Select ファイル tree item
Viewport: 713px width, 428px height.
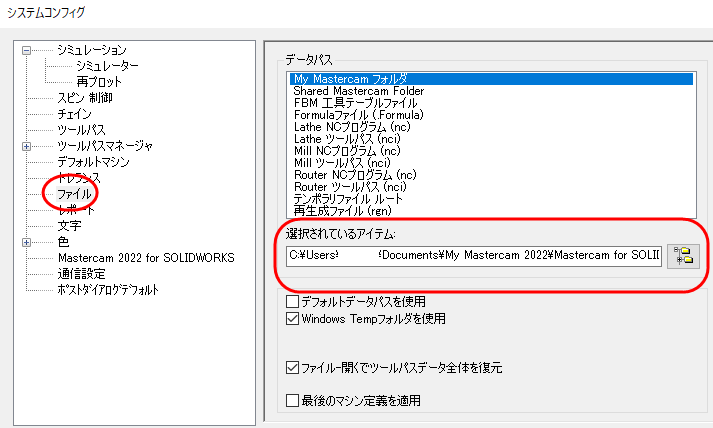(x=74, y=194)
